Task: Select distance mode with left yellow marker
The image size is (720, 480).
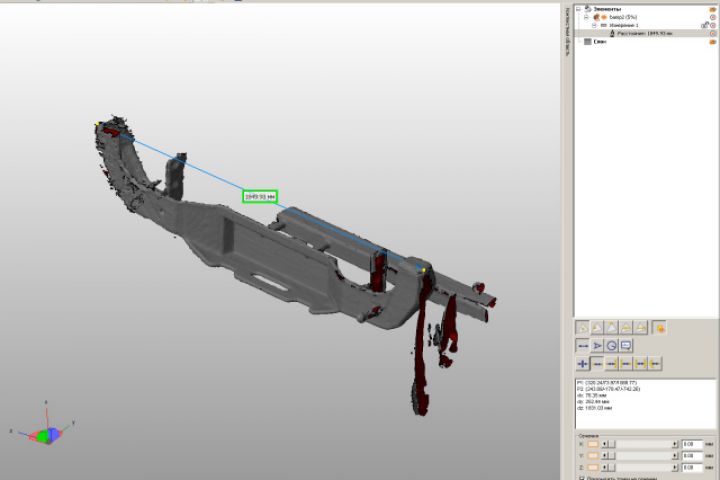Action: tap(626, 364)
